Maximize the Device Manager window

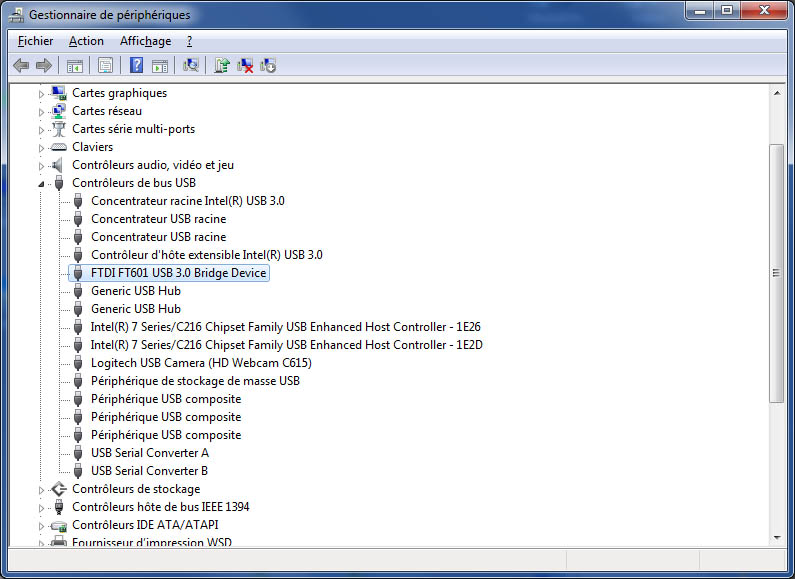727,11
